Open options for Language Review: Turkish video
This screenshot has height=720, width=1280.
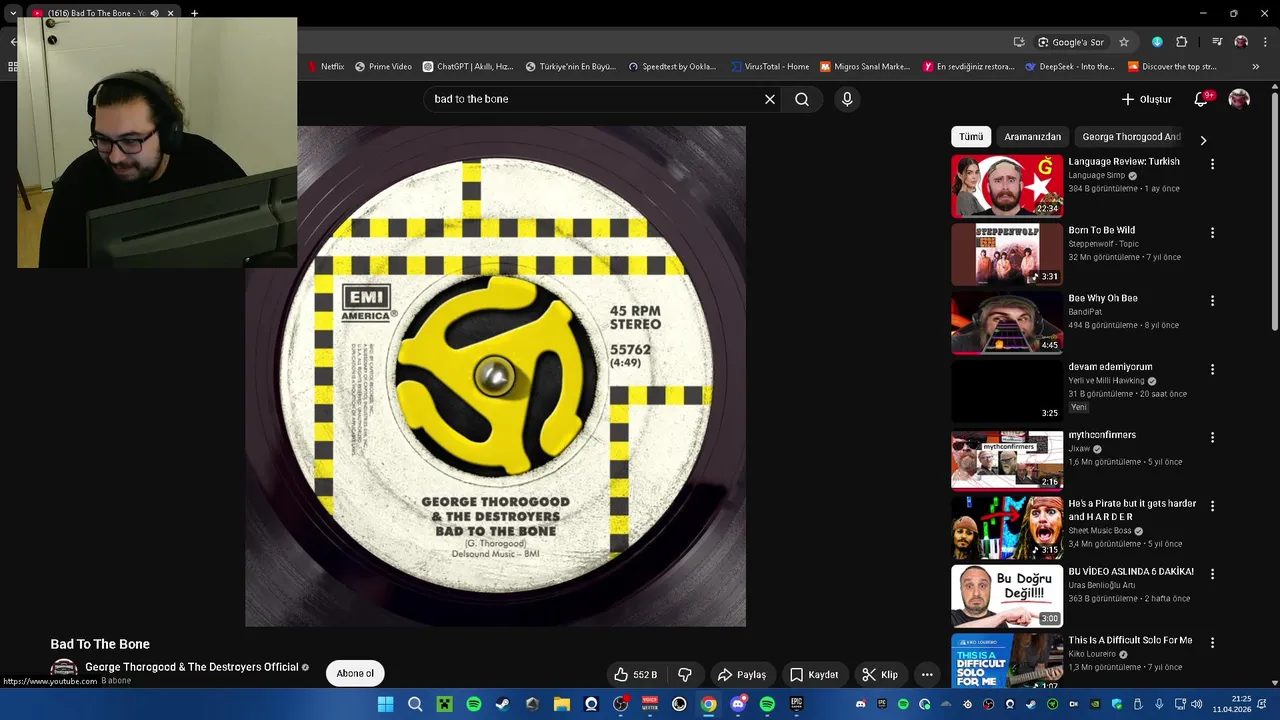coord(1212,164)
